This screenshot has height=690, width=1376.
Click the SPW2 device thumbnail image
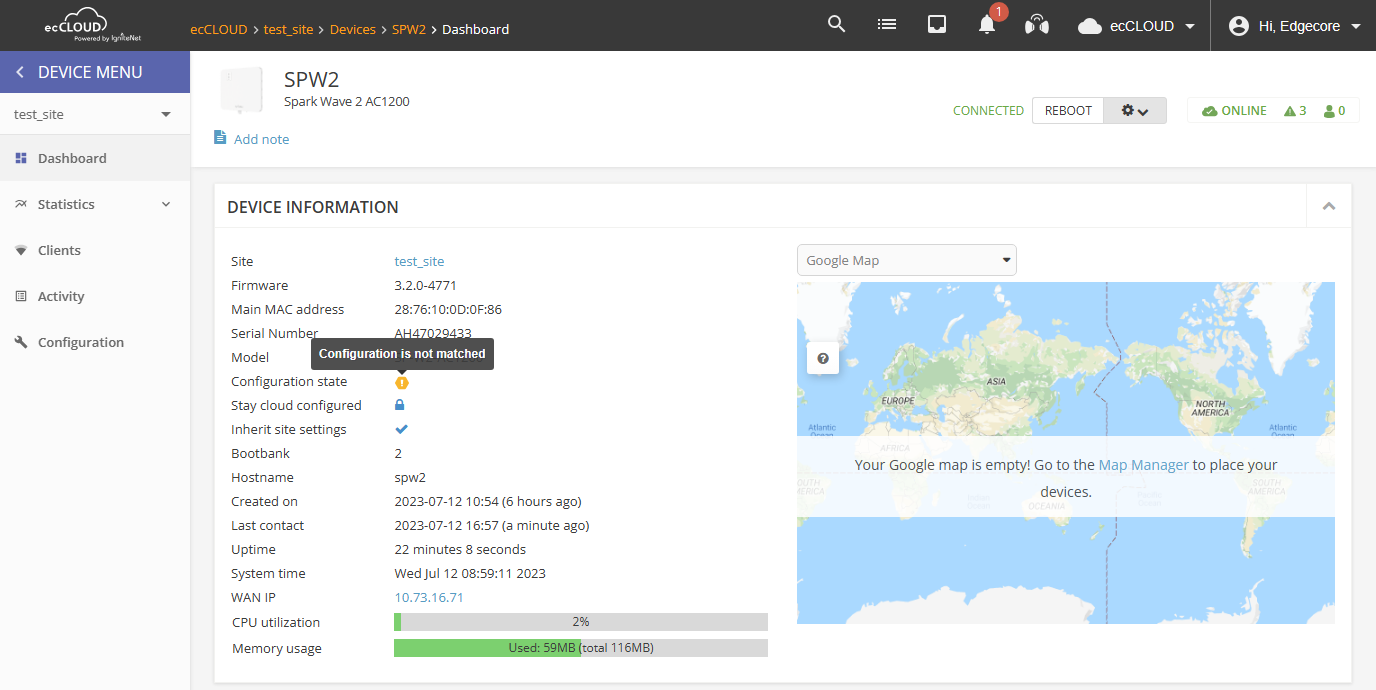pyautogui.click(x=241, y=91)
